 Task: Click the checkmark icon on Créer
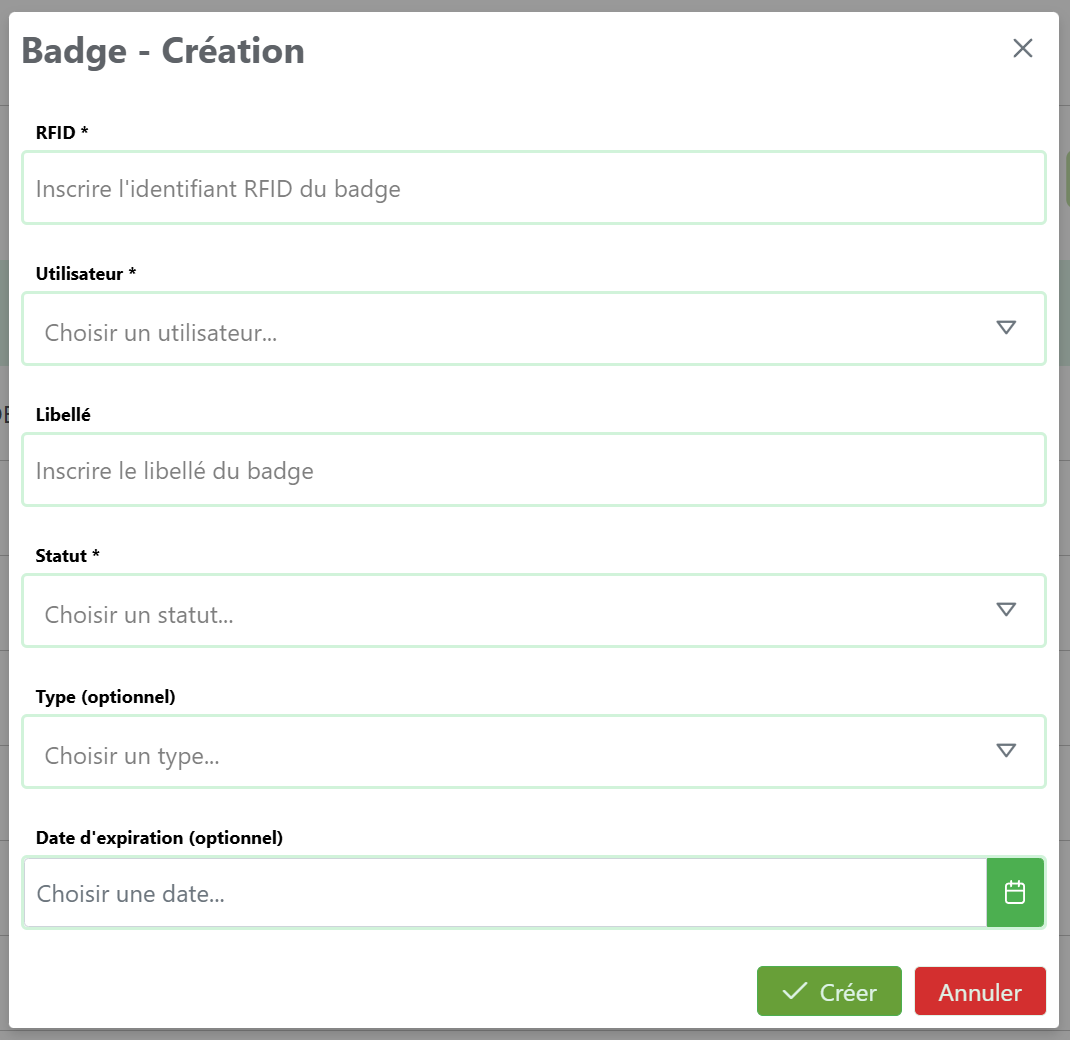tap(795, 991)
